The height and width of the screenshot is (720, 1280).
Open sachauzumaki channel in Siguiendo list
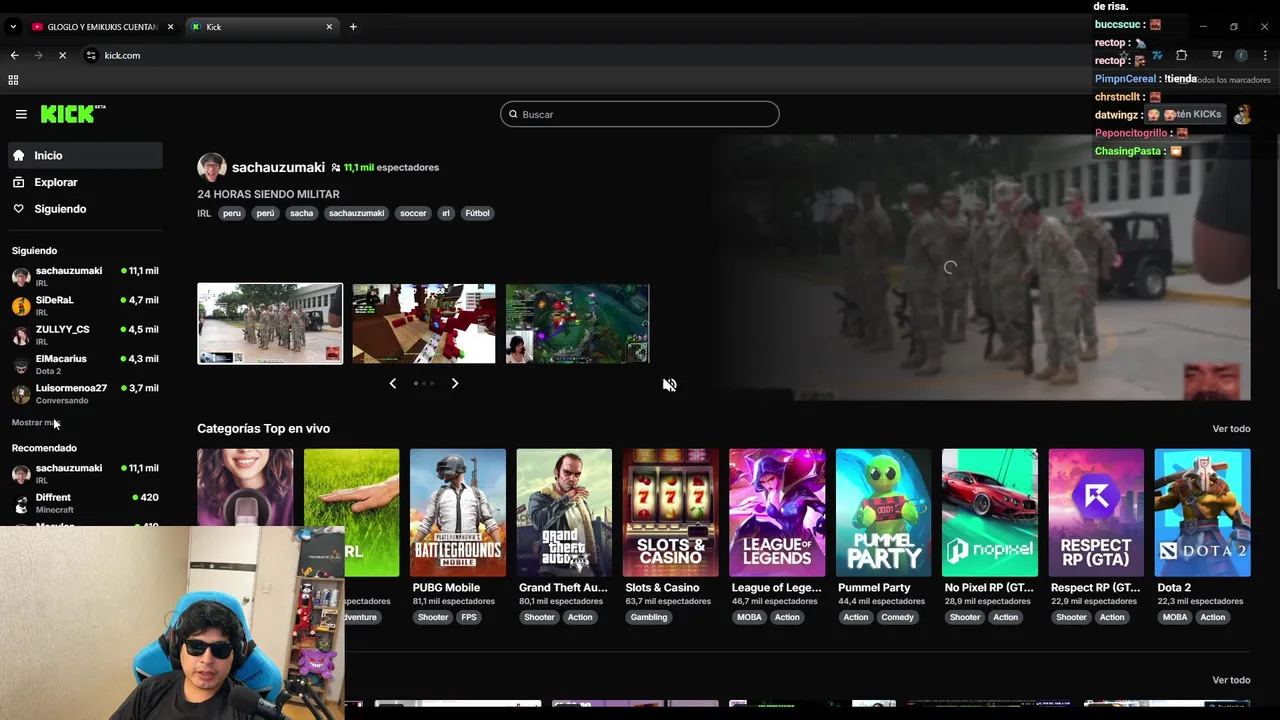[x=85, y=276]
